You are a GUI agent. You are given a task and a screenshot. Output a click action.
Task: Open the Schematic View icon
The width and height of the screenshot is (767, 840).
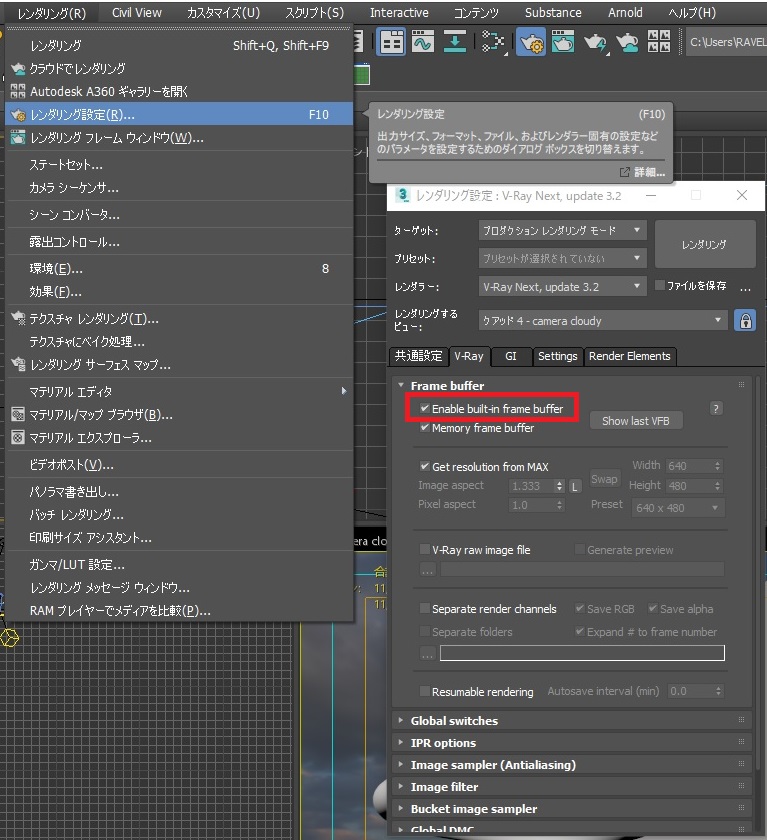(455, 42)
